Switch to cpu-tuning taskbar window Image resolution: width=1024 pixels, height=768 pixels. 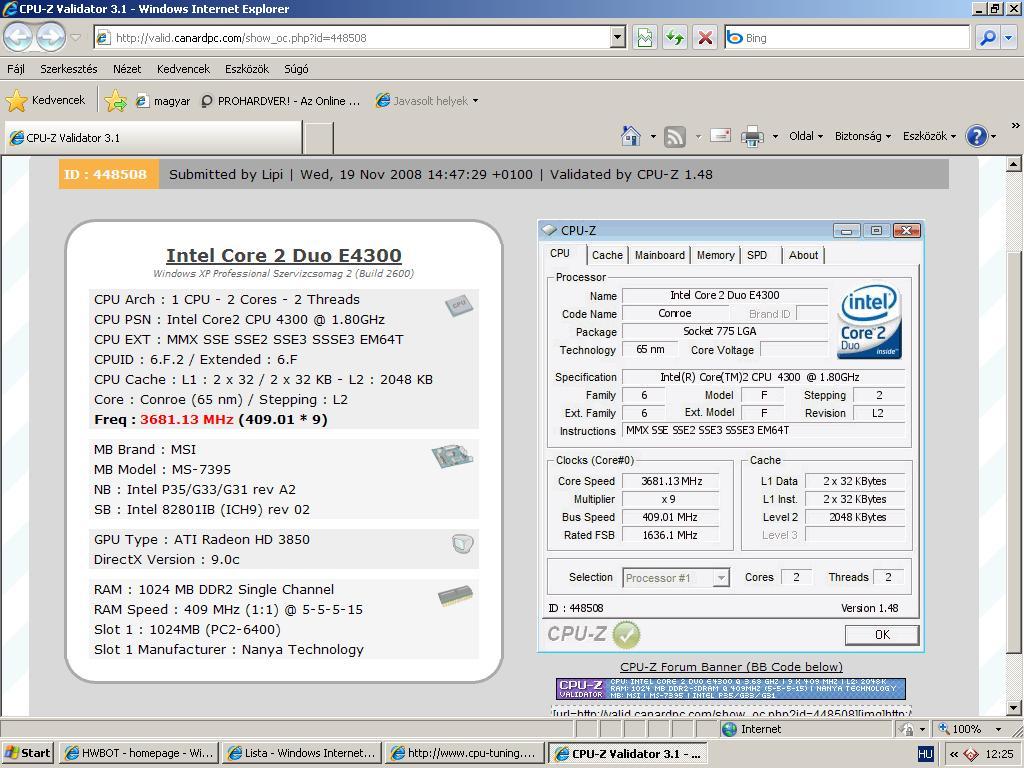(x=464, y=753)
